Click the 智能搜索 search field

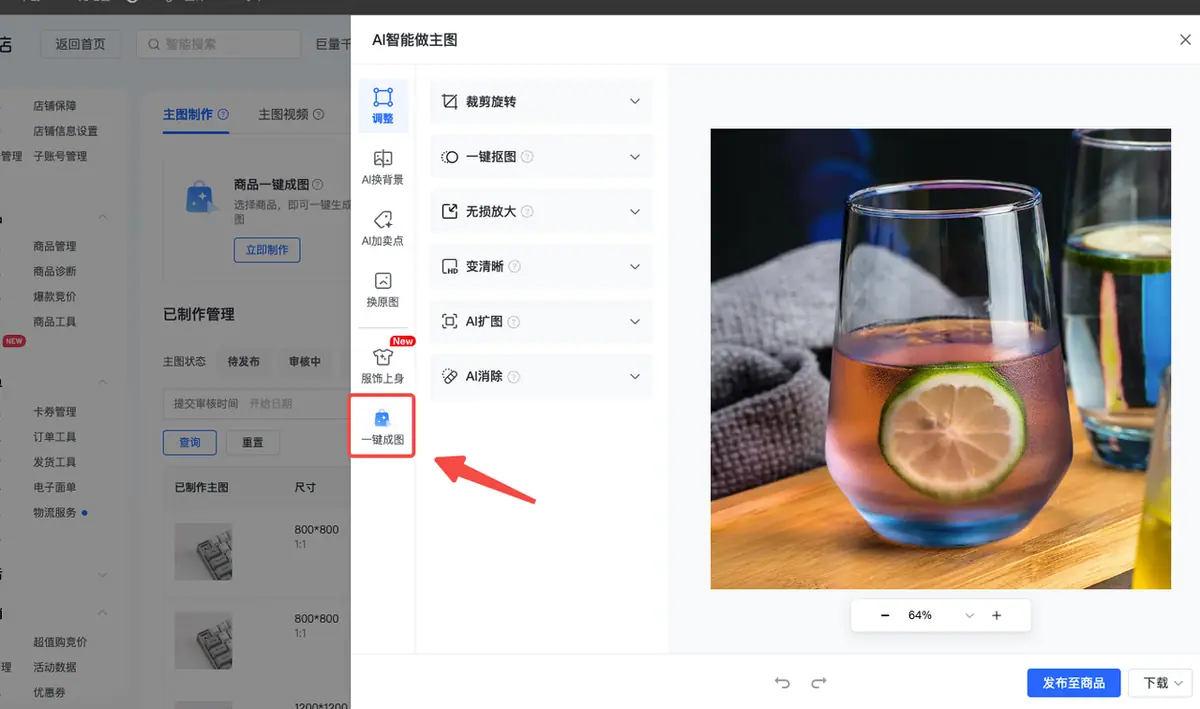(x=219, y=44)
